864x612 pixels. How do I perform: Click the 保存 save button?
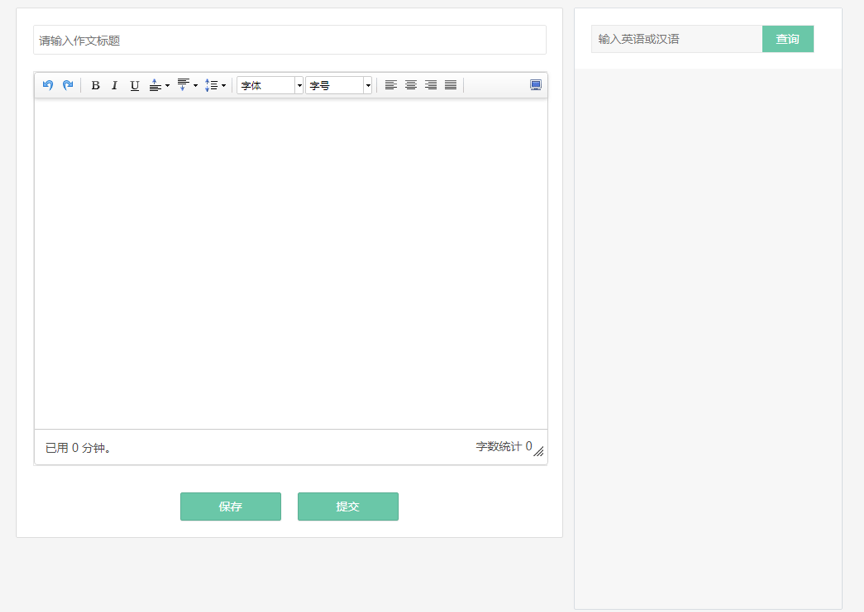point(230,506)
